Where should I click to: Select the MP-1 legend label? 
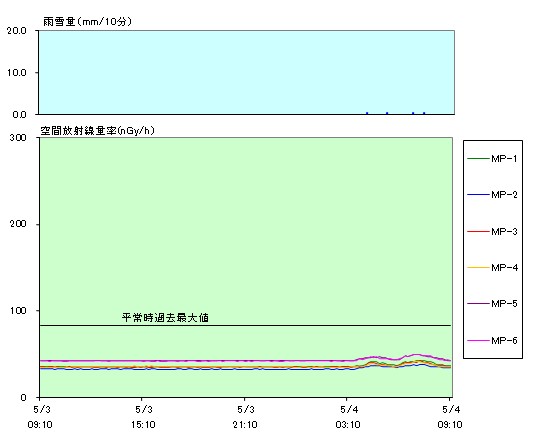click(504, 159)
